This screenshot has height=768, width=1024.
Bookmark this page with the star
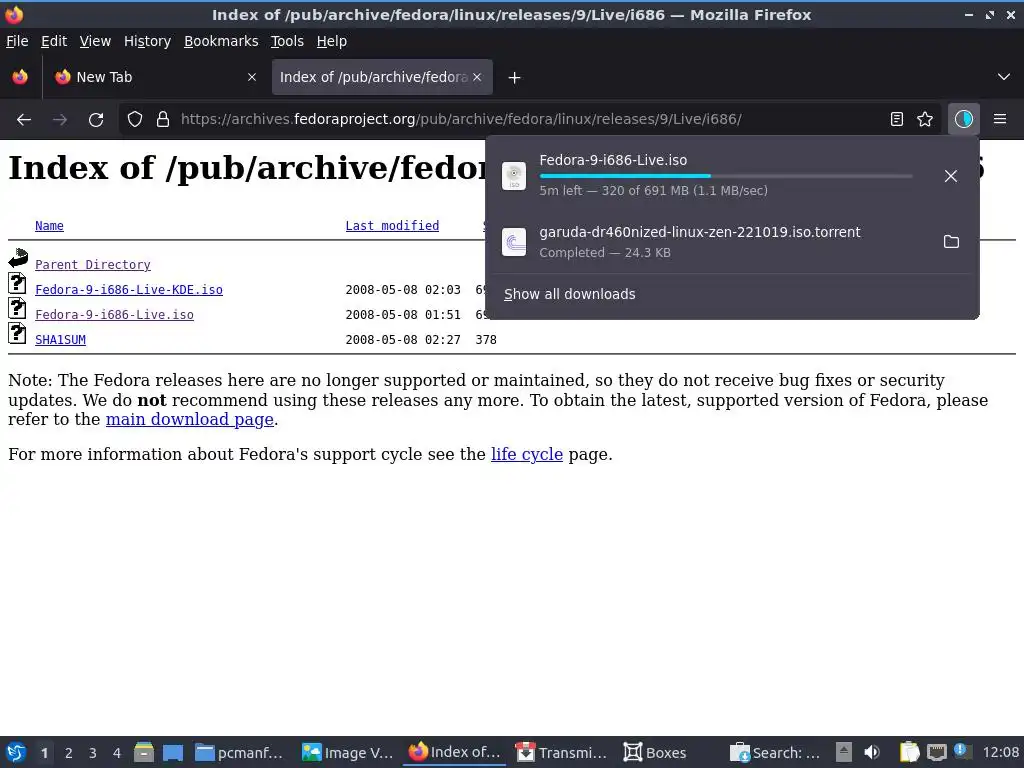click(925, 119)
